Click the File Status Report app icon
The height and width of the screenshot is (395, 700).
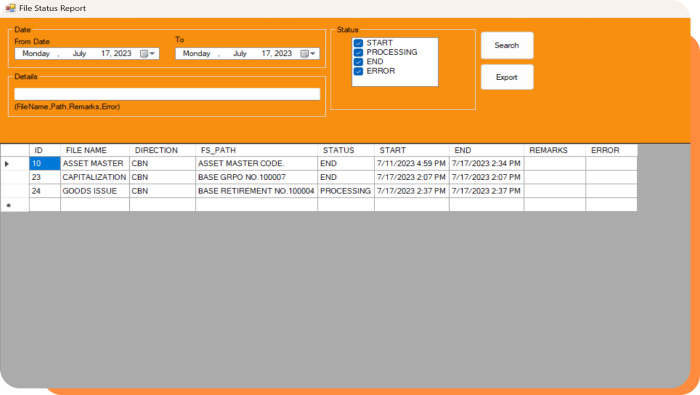10,8
